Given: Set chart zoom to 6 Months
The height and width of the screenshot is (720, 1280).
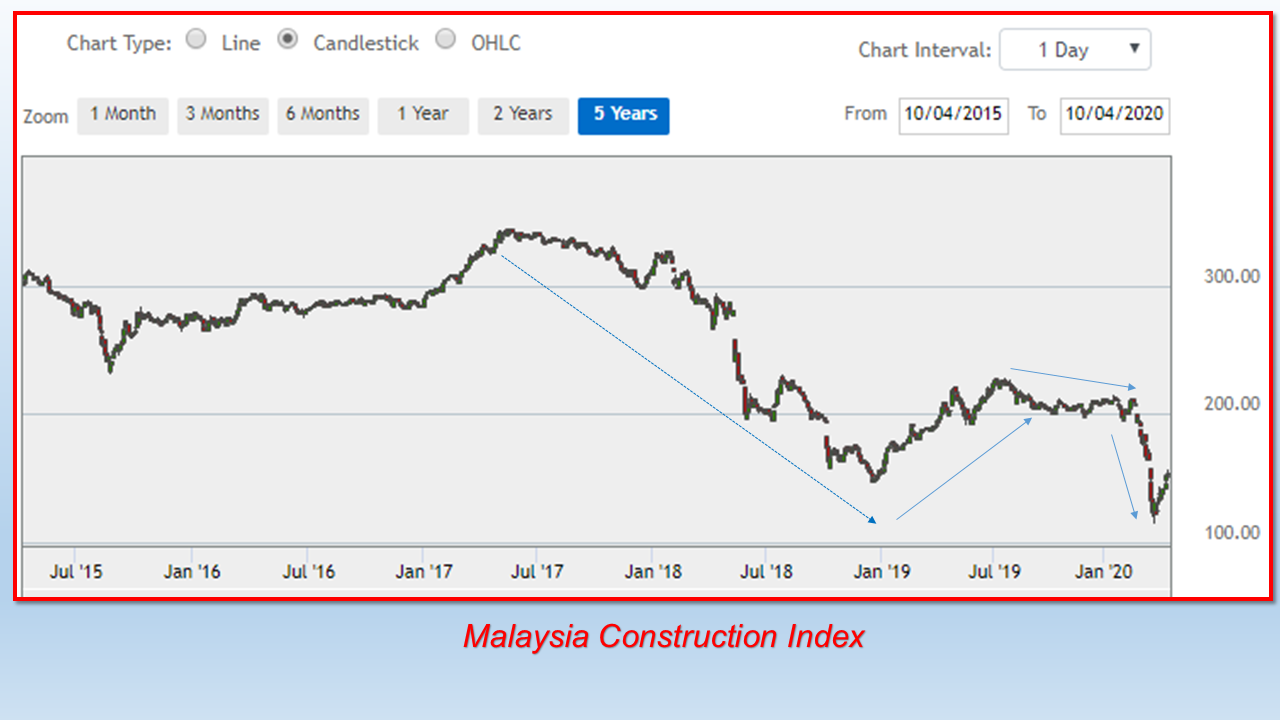Looking at the screenshot, I should pyautogui.click(x=323, y=115).
